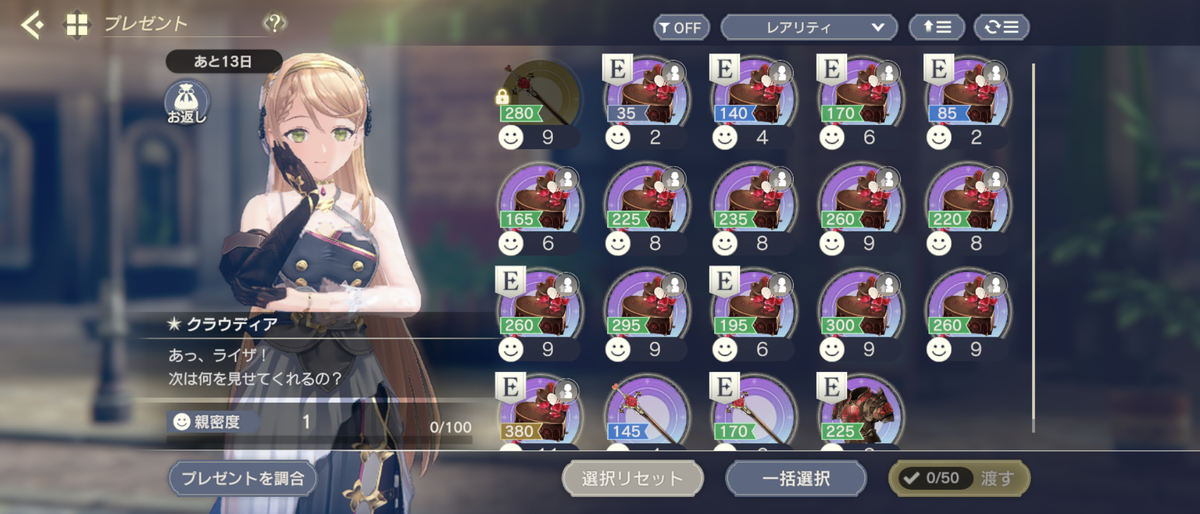This screenshot has height=514, width=1200.
Task: Toggle the filter OFF button
Action: pyautogui.click(x=681, y=27)
